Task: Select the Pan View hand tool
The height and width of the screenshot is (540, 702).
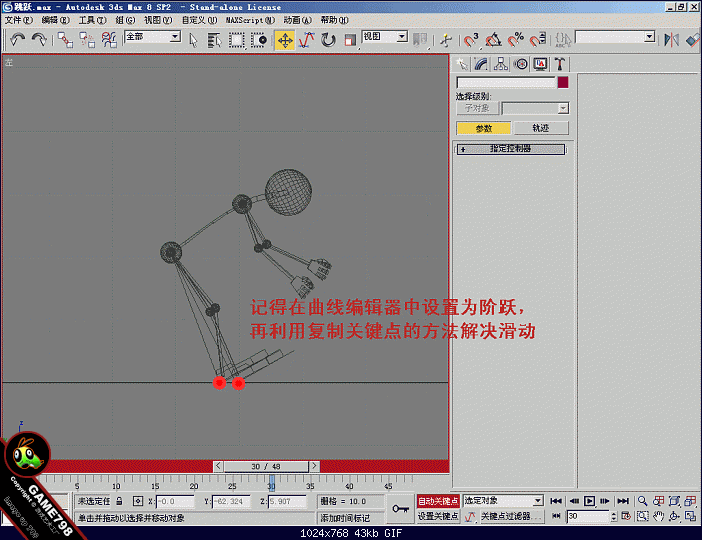Action: pos(659,516)
